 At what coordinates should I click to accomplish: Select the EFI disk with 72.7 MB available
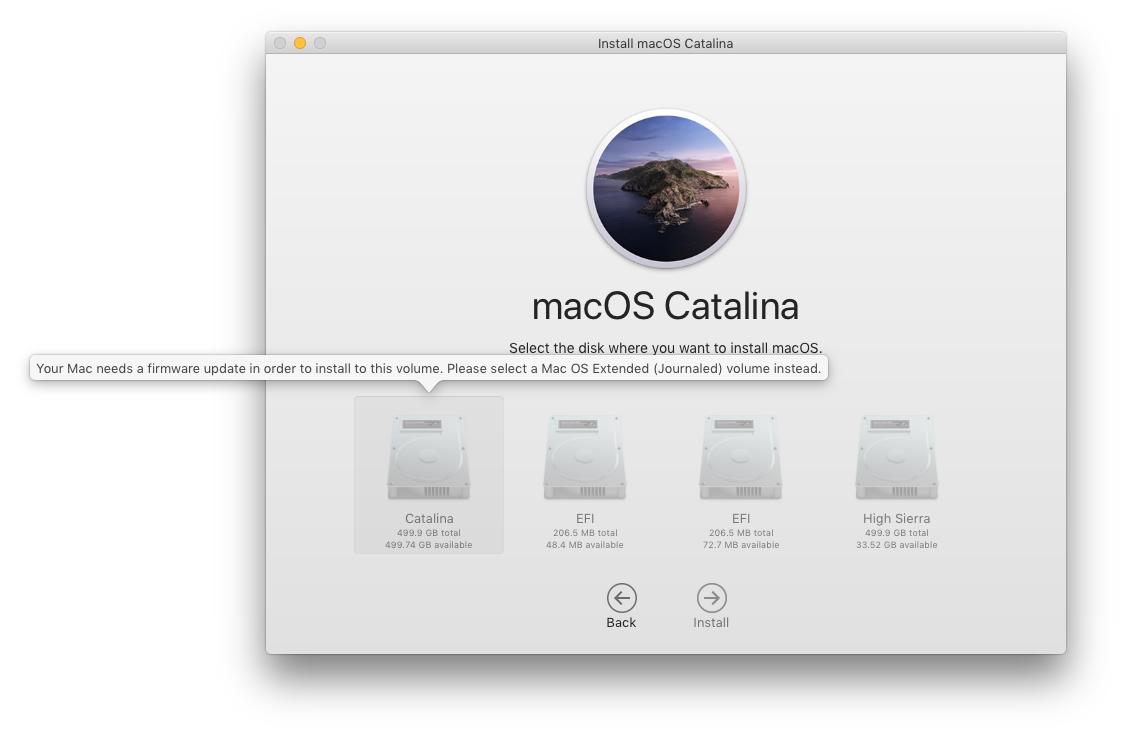tap(741, 456)
